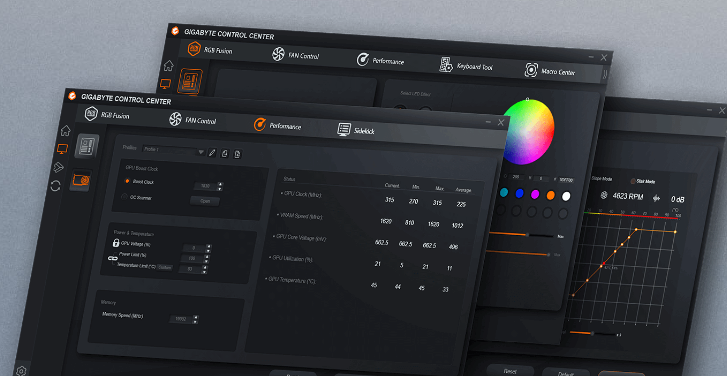Select motherboard device thumbnail in front window
727x376 pixels.
[x=87, y=146]
